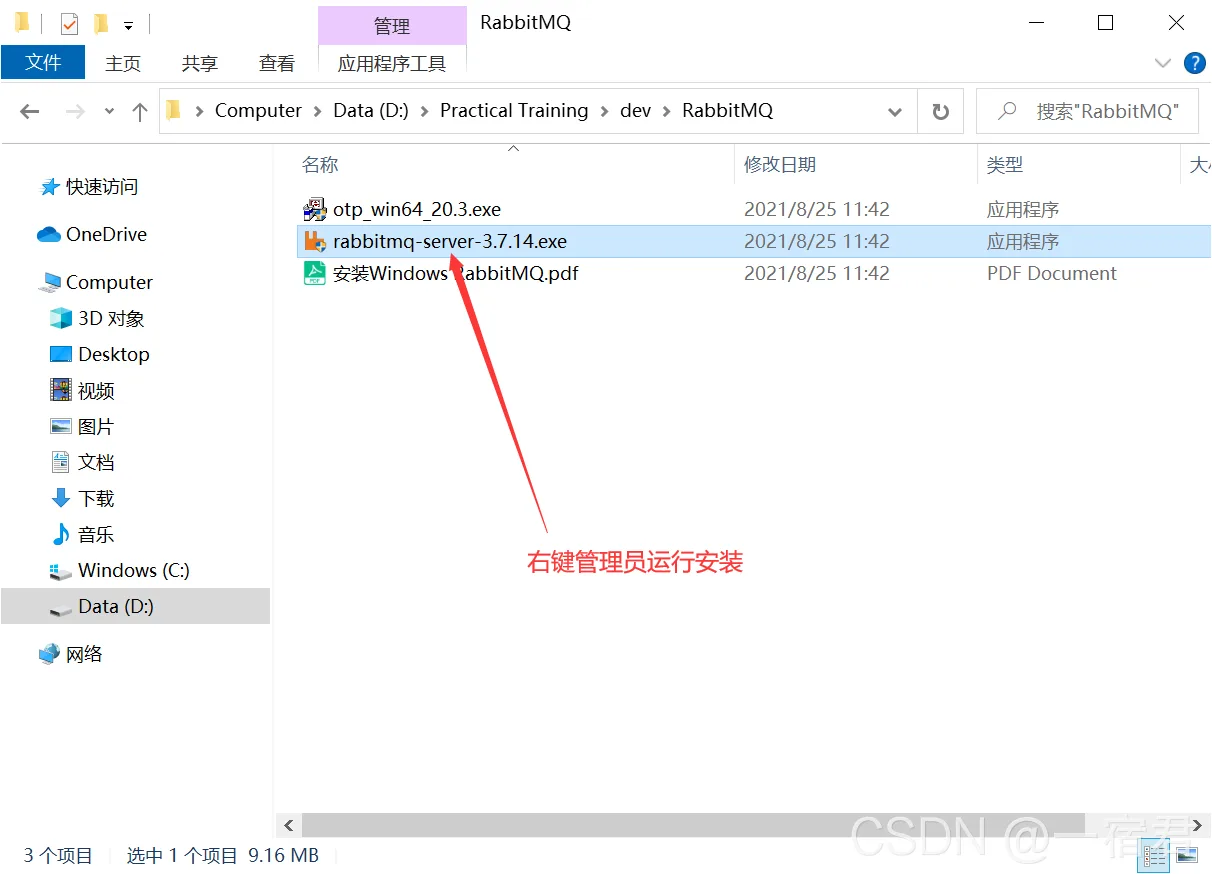
Task: Jump to Data (D:) in the breadcrumb
Action: pos(371,111)
